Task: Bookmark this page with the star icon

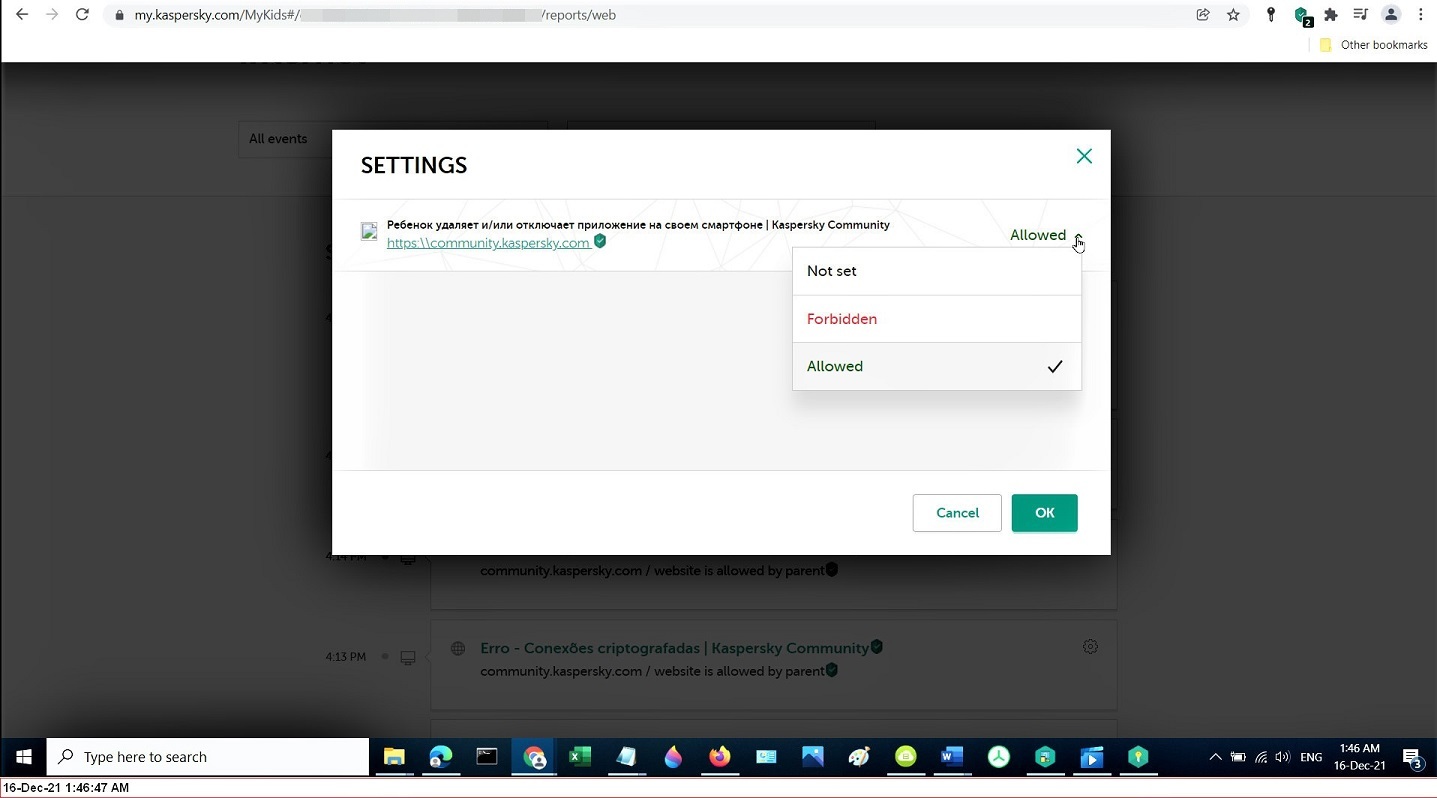Action: (1233, 15)
